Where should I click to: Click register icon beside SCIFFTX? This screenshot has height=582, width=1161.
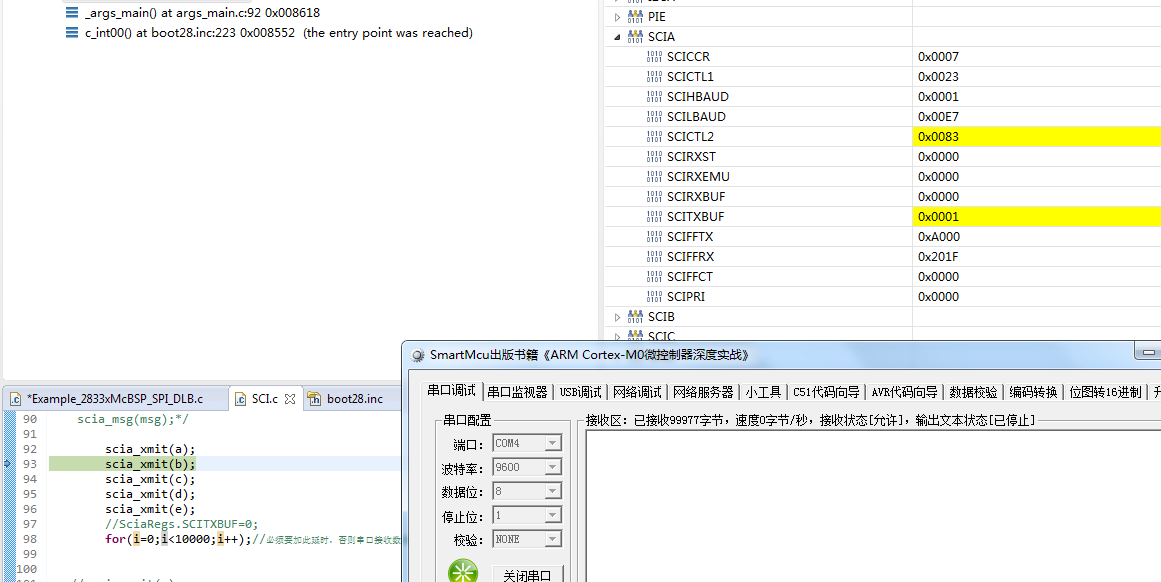pos(655,236)
